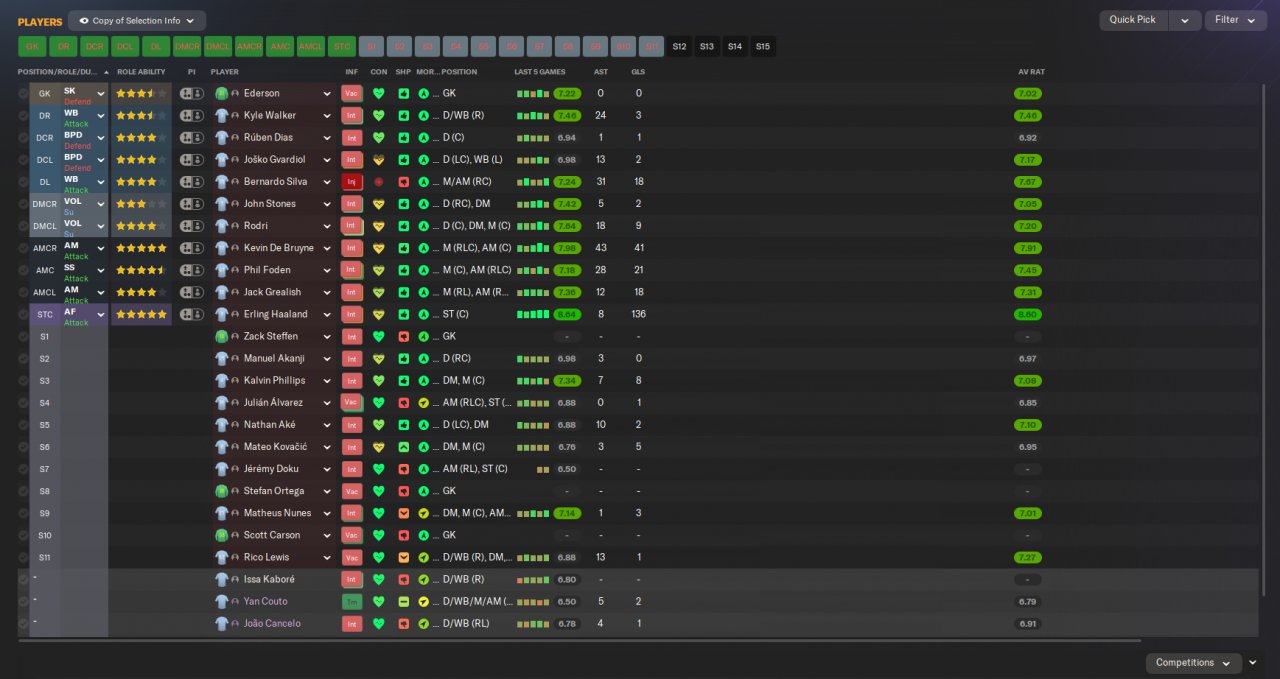Click Ederson's green goalkeeper shirt icon
The width and height of the screenshot is (1280, 679).
coord(222,93)
